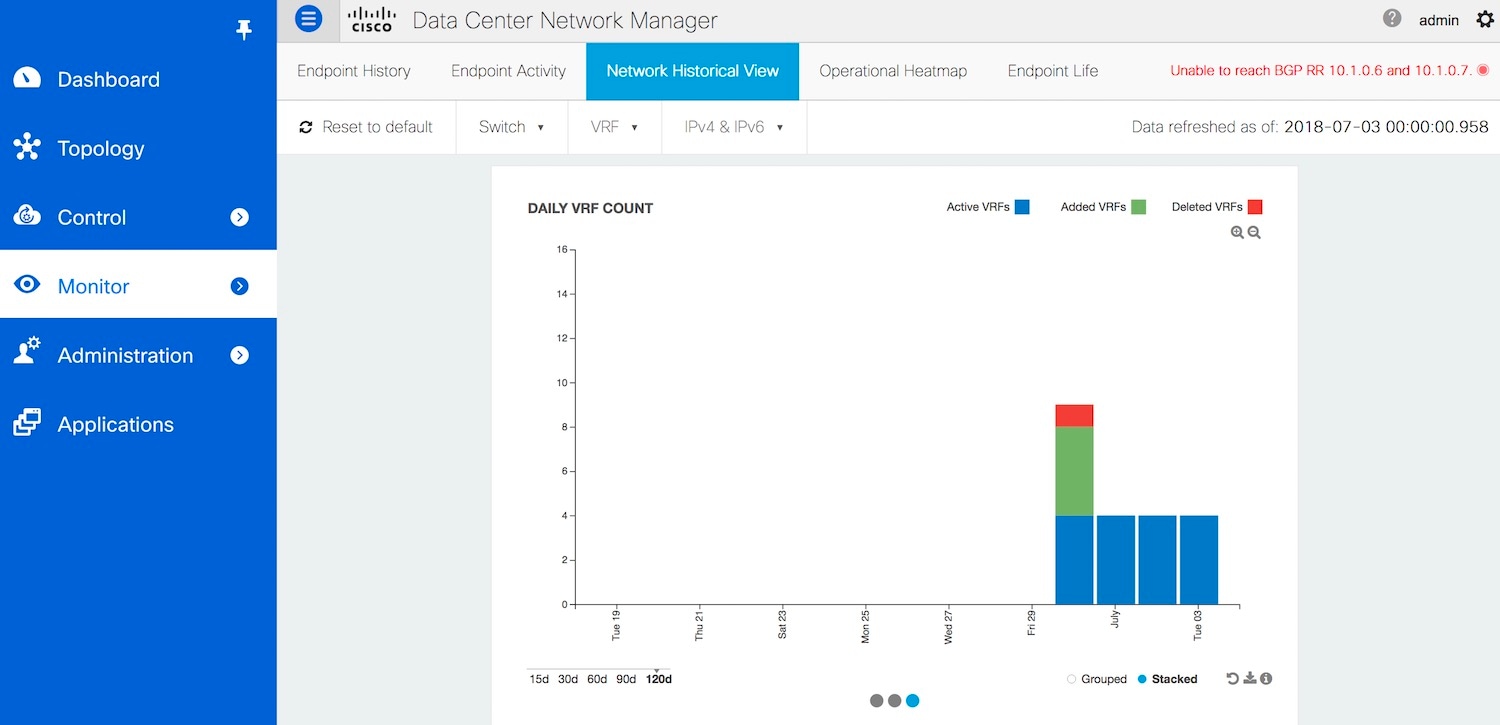
Task: Expand the IPv4 & IPv6 dropdown
Action: pos(733,127)
